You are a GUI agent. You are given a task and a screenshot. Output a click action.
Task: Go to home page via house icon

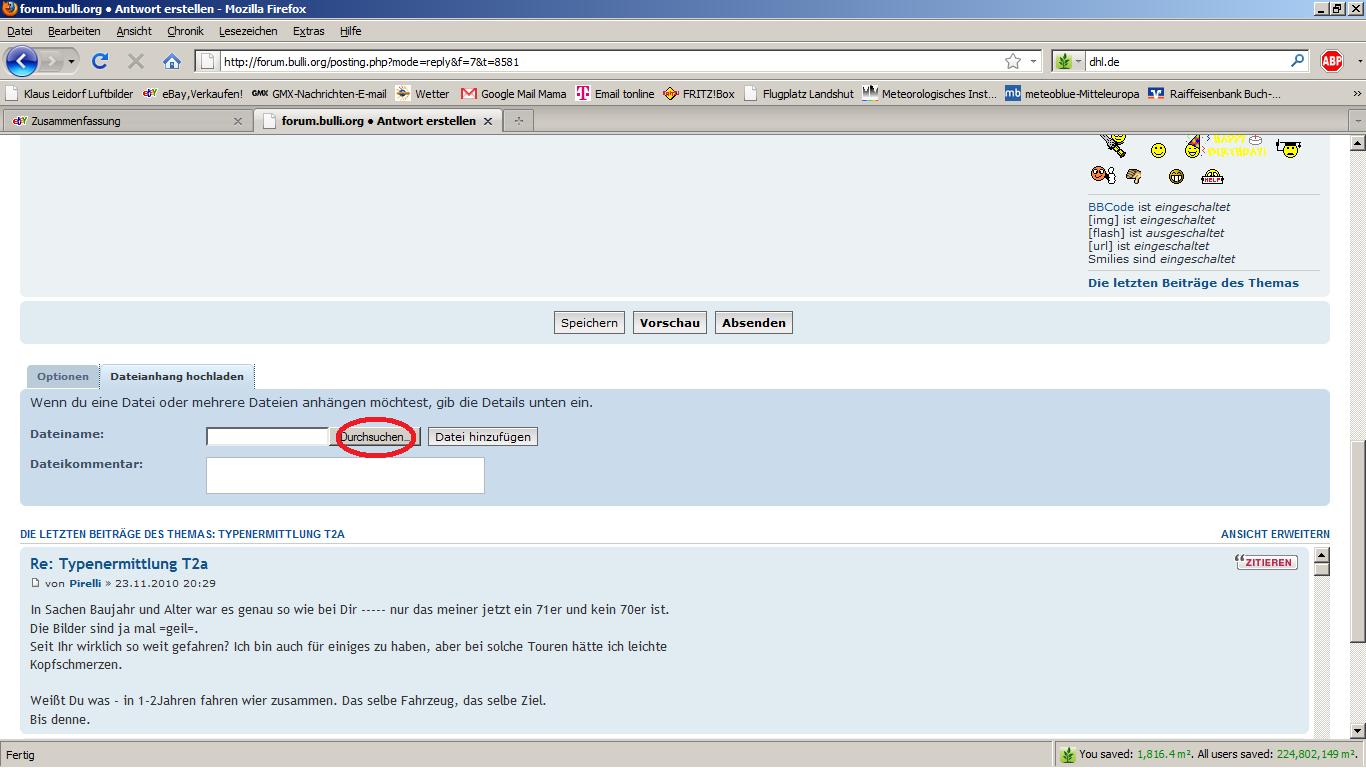pos(172,61)
